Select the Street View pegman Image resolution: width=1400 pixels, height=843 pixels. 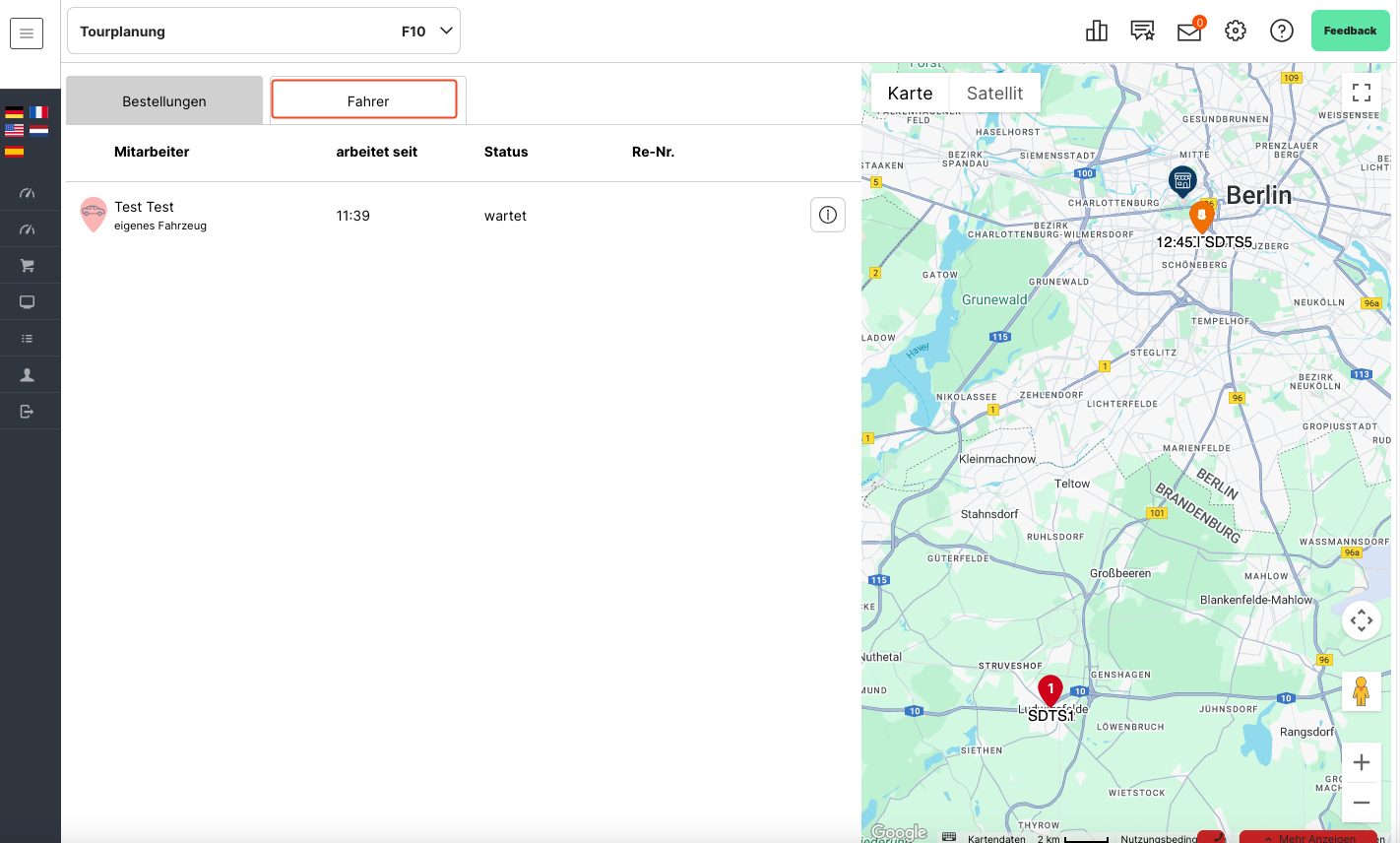coord(1362,691)
